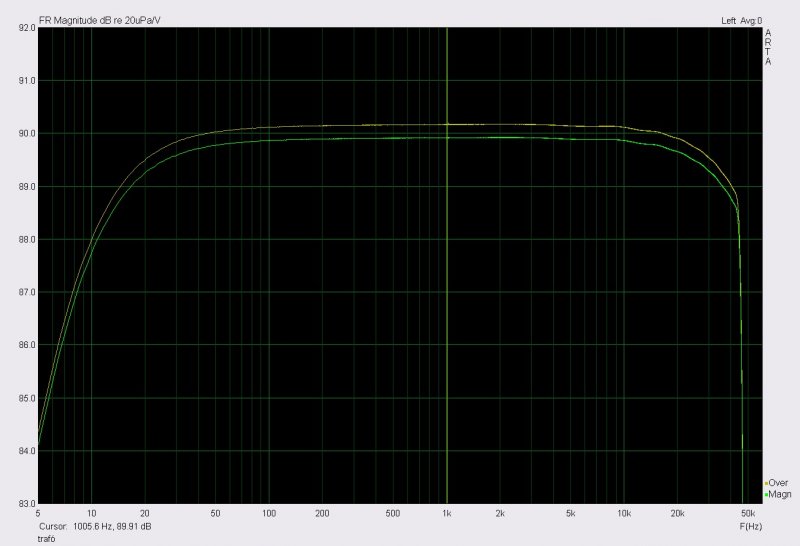
Task: Click the vertical 'ARTA' logo text
Action: (x=768, y=47)
